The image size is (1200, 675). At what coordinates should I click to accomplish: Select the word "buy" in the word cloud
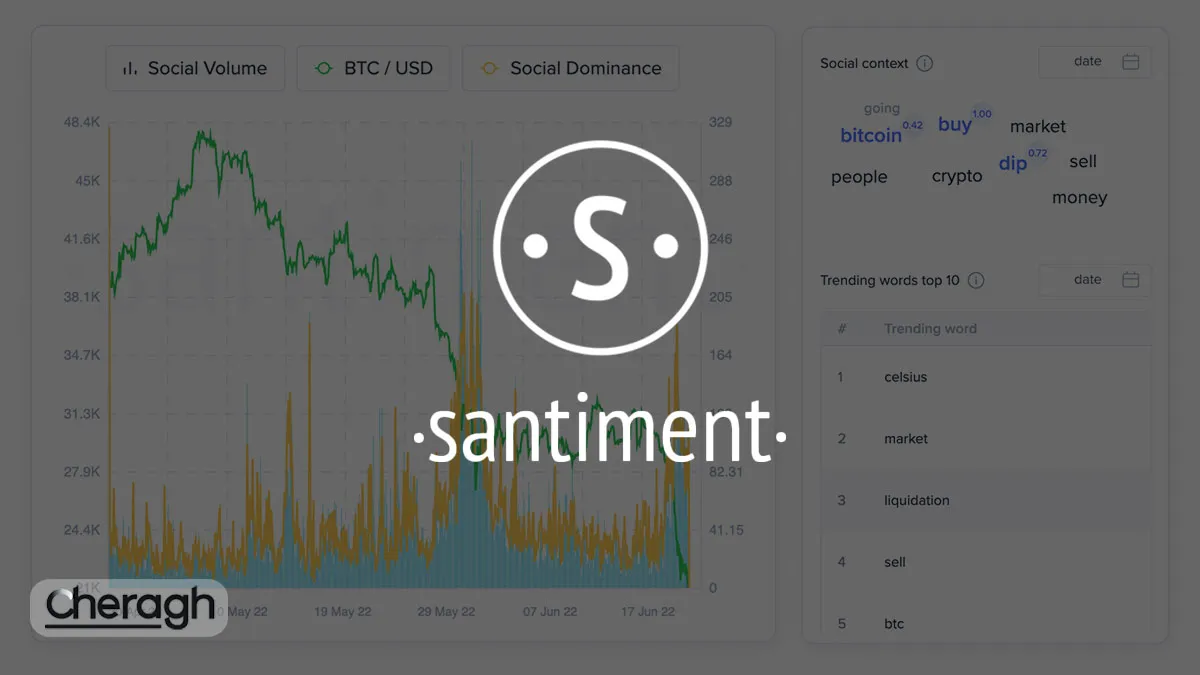tap(955, 124)
